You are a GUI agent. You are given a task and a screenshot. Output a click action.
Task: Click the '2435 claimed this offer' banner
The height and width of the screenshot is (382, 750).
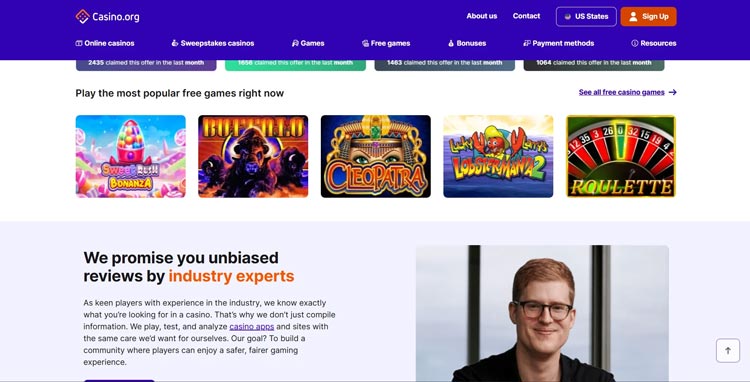coord(146,64)
